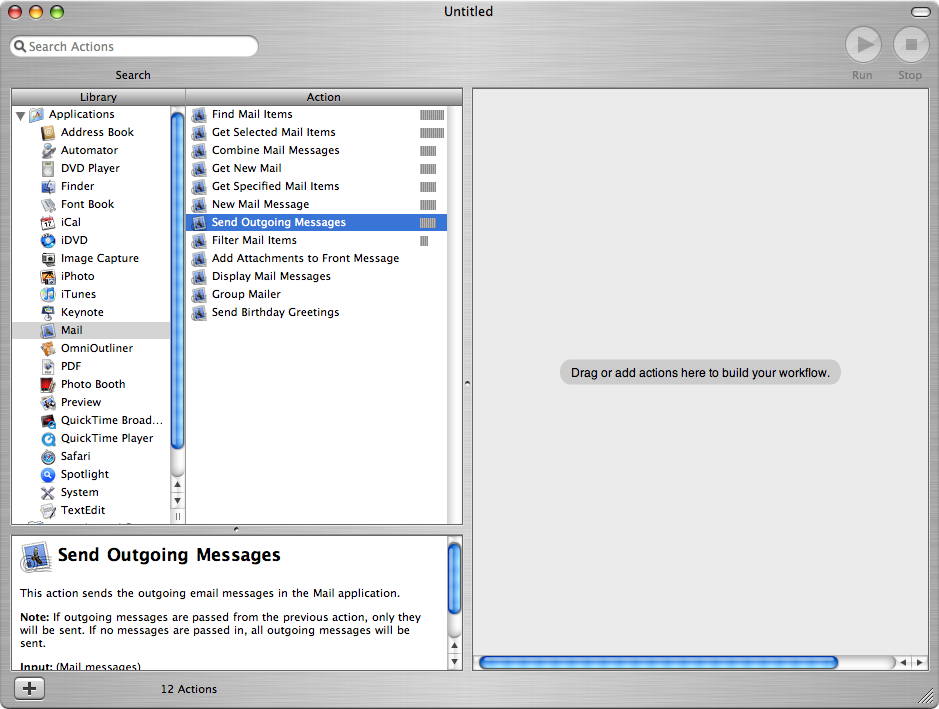Choose the QuickTime Player icon

tap(48, 438)
